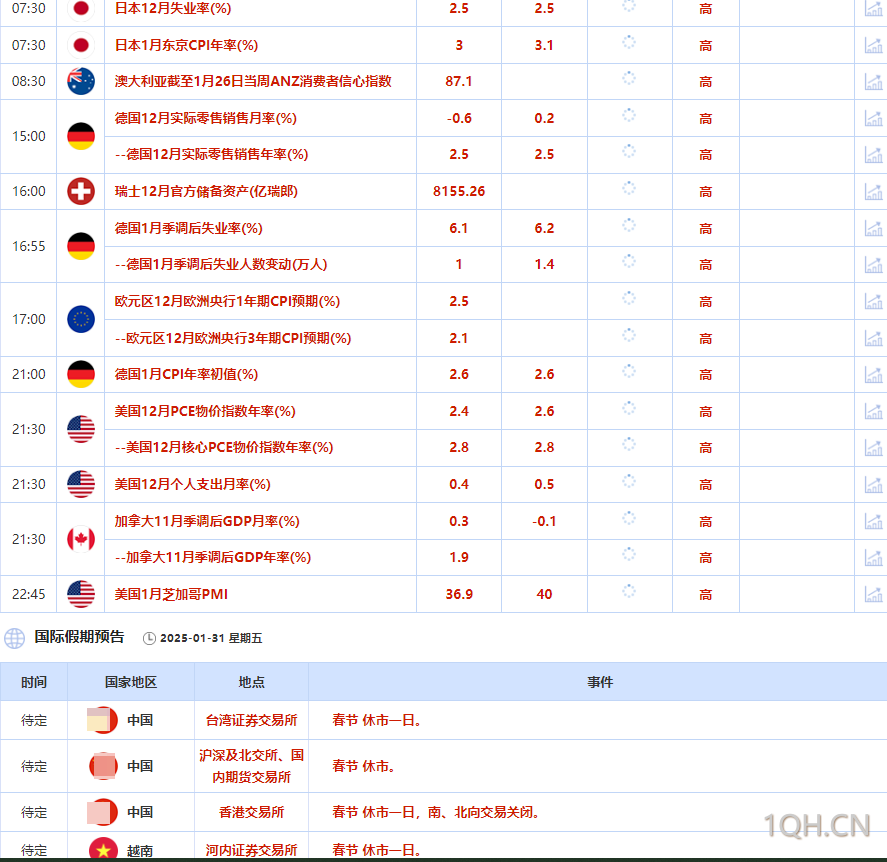Click the US flag icon at 22:45
This screenshot has width=887, height=862.
point(81,594)
